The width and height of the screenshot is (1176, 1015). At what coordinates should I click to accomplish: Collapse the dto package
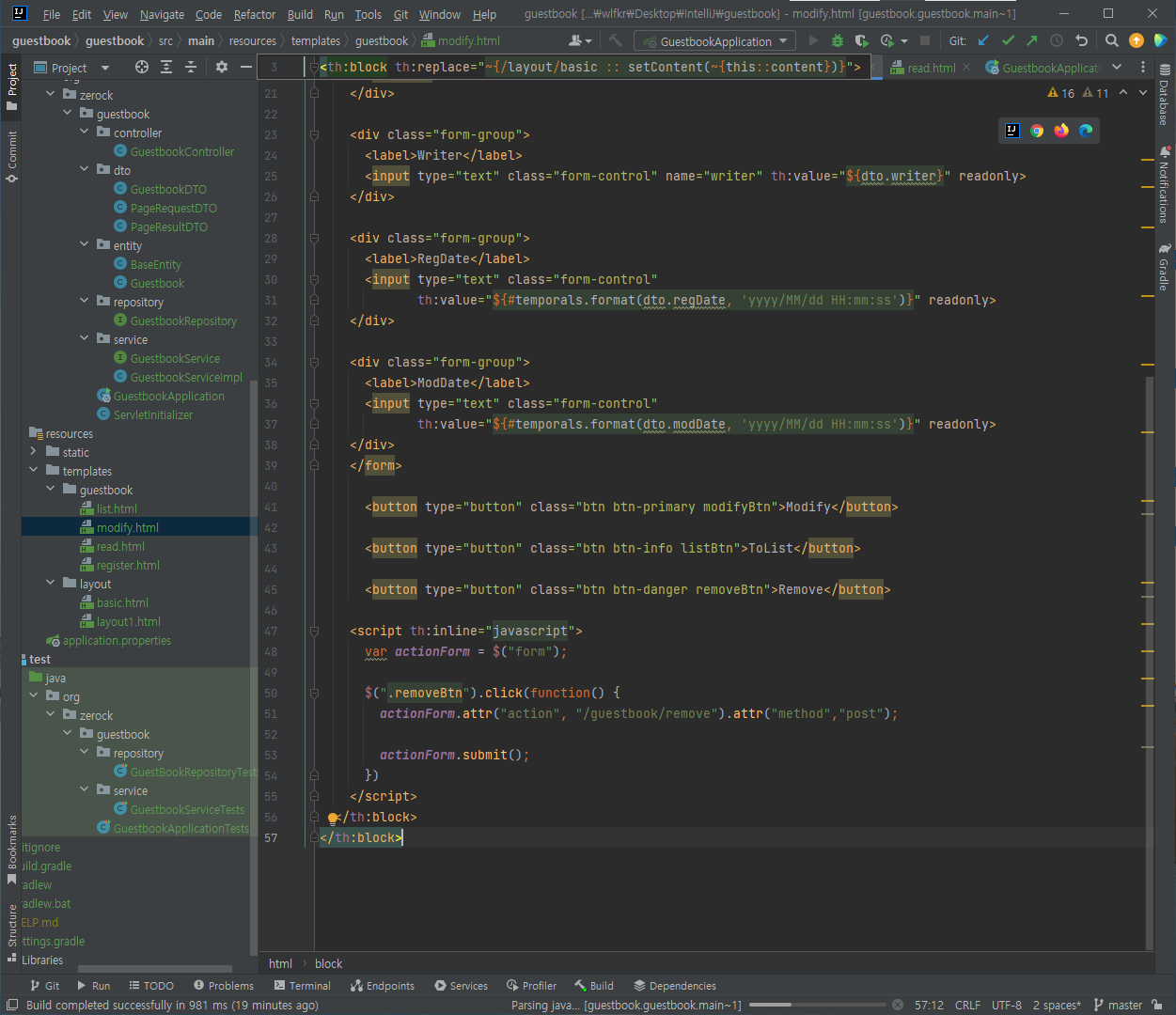tap(84, 170)
